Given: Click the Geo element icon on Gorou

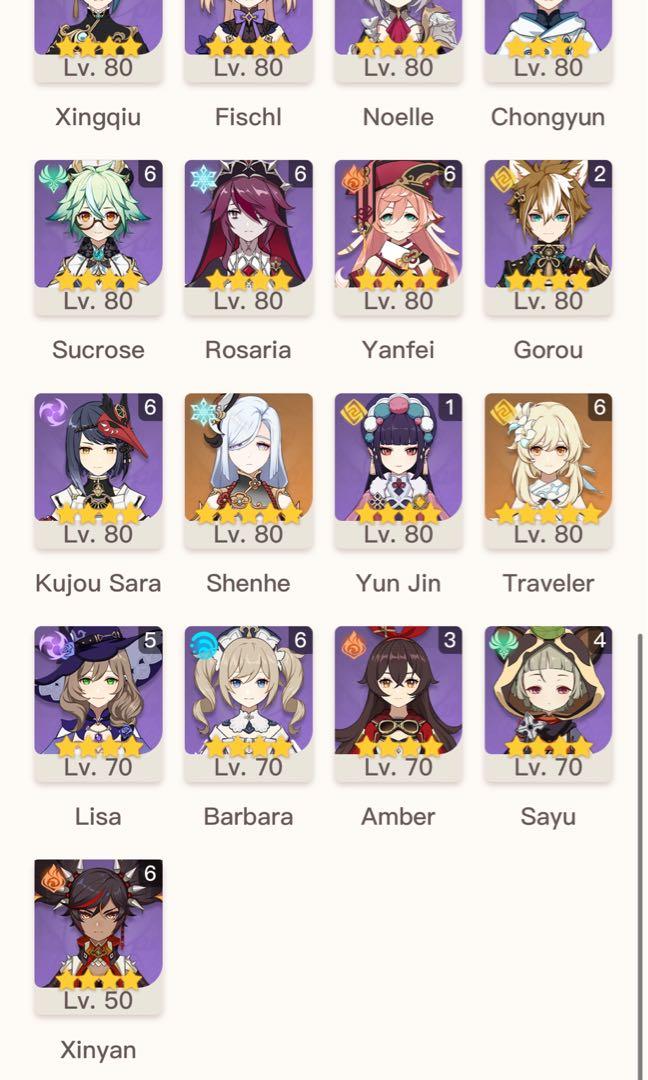Looking at the screenshot, I should point(505,180).
